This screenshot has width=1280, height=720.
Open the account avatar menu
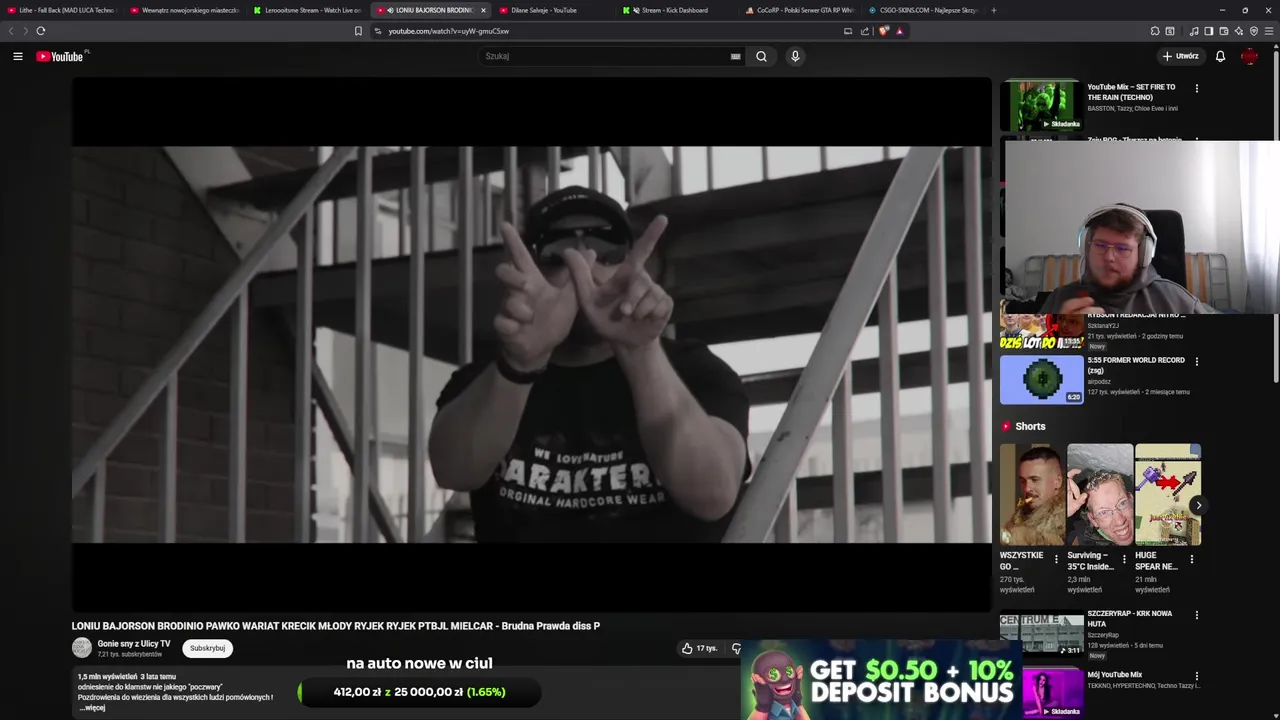pyautogui.click(x=1249, y=56)
